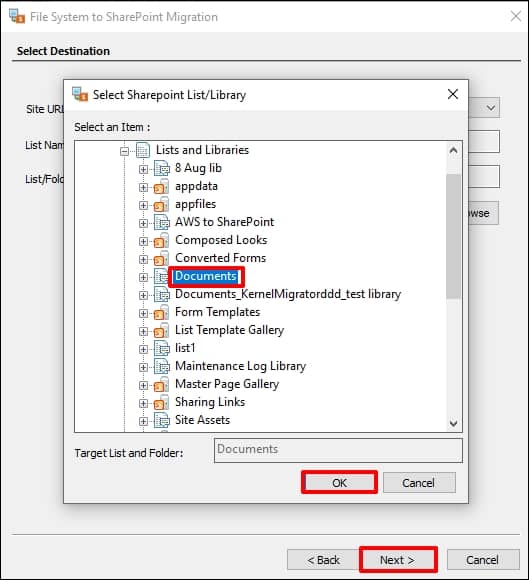Cancel the migration wizard
Screen dimensions: 529x580
pos(482,560)
